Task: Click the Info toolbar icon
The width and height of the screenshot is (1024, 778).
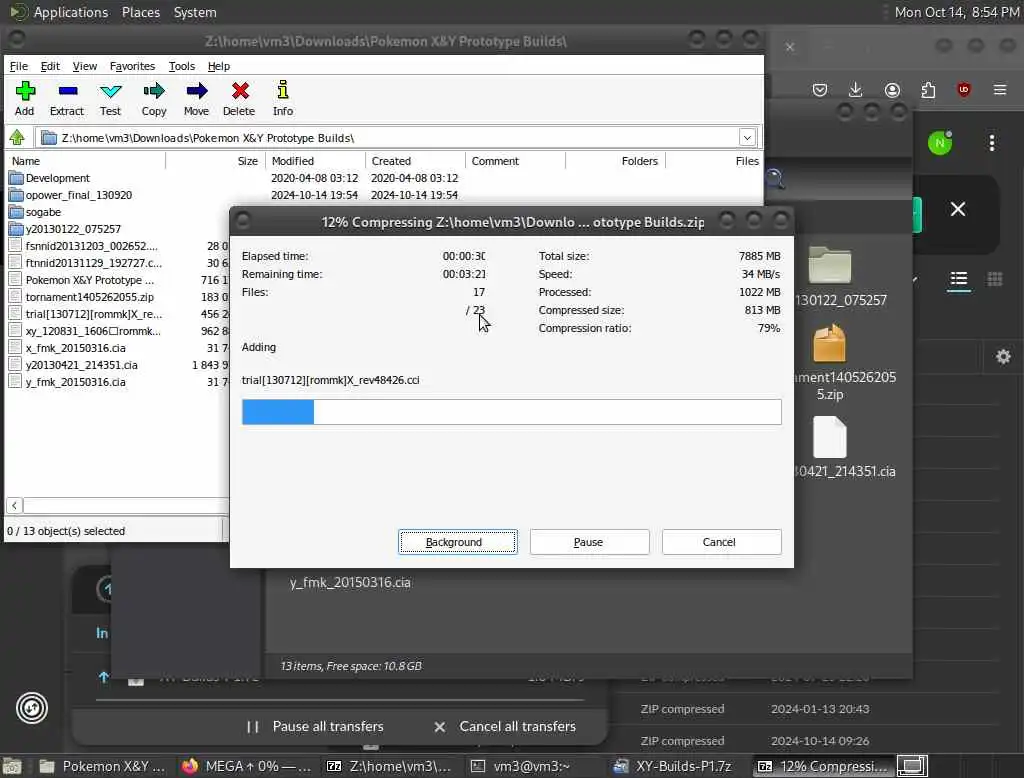Action: (x=283, y=98)
